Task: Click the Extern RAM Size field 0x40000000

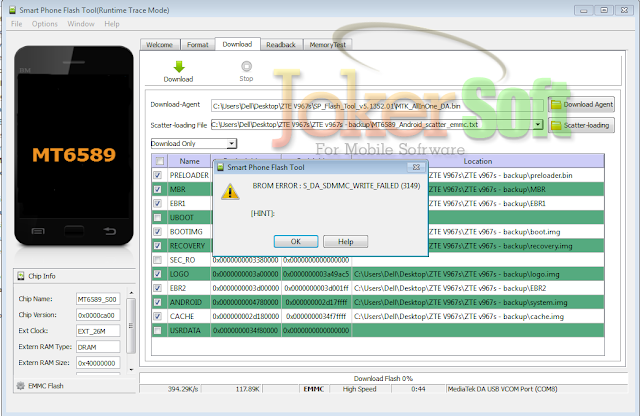Action: point(98,363)
